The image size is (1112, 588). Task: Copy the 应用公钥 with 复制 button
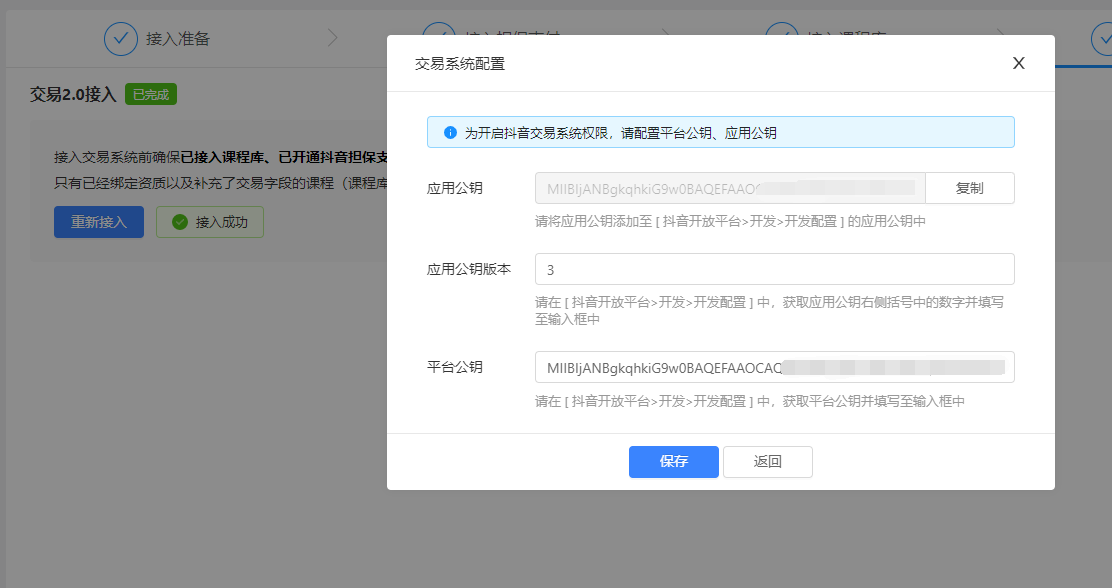969,188
